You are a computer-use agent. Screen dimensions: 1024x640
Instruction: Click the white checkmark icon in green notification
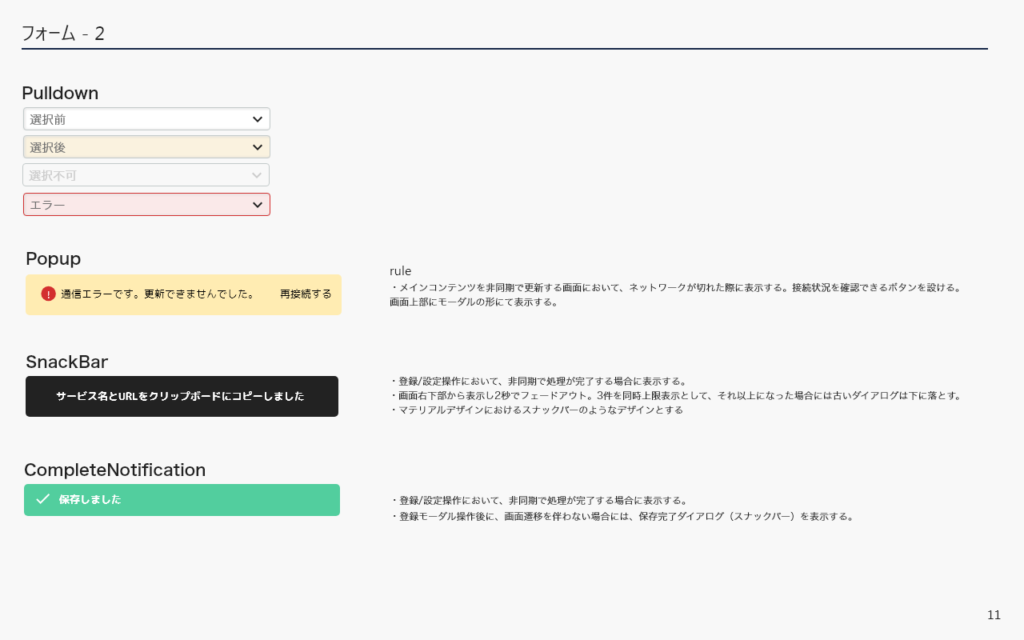pyautogui.click(x=42, y=499)
